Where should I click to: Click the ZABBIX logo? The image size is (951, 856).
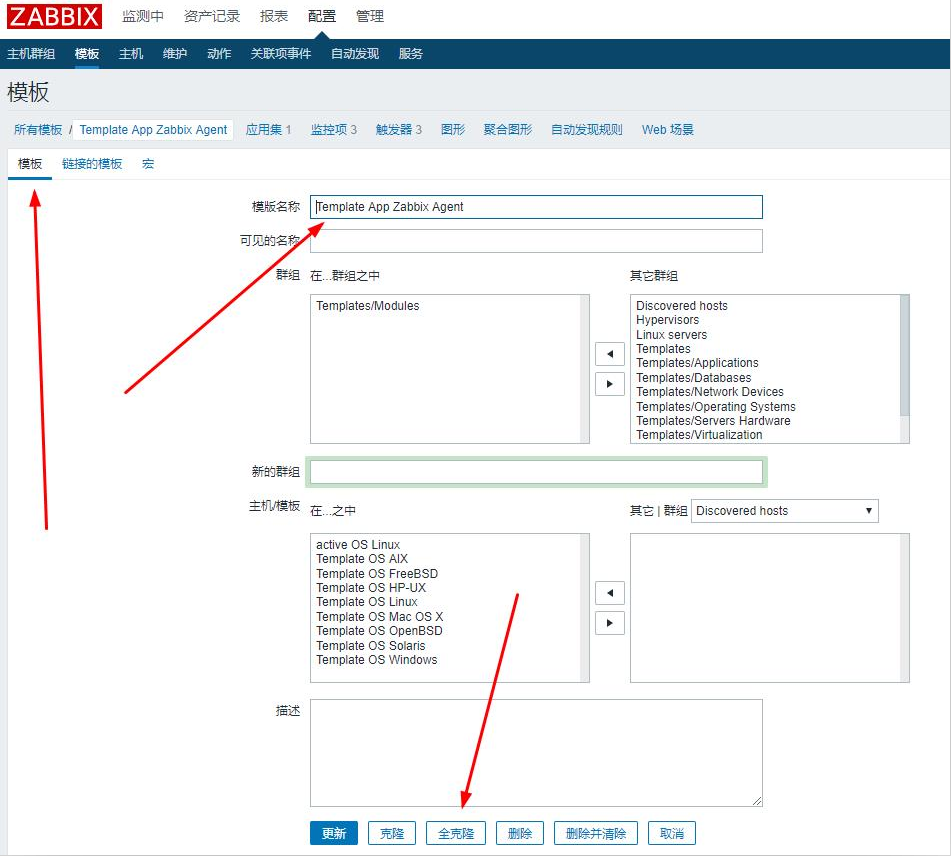tap(54, 16)
